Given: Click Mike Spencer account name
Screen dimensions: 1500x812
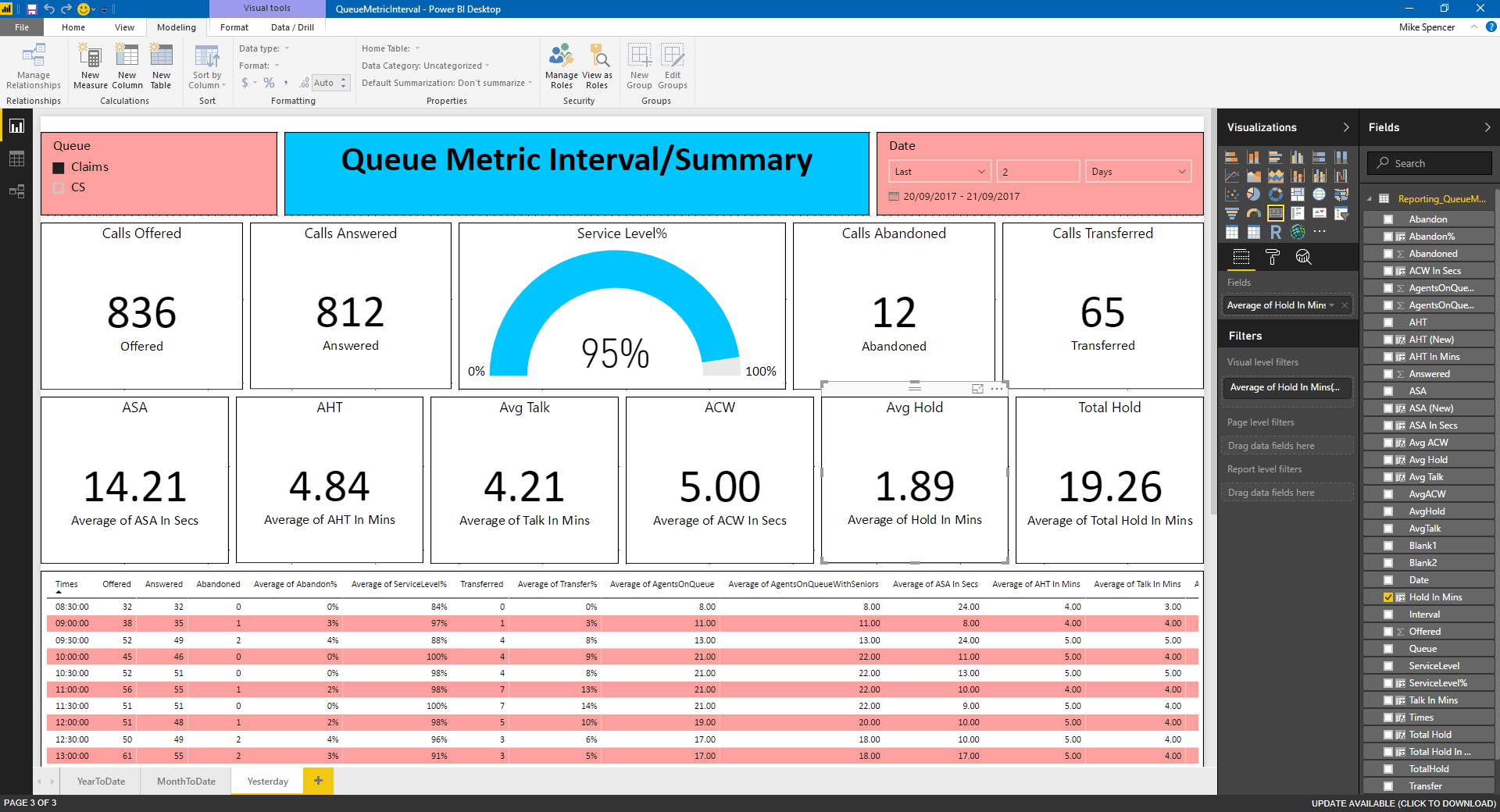Looking at the screenshot, I should (x=1427, y=27).
